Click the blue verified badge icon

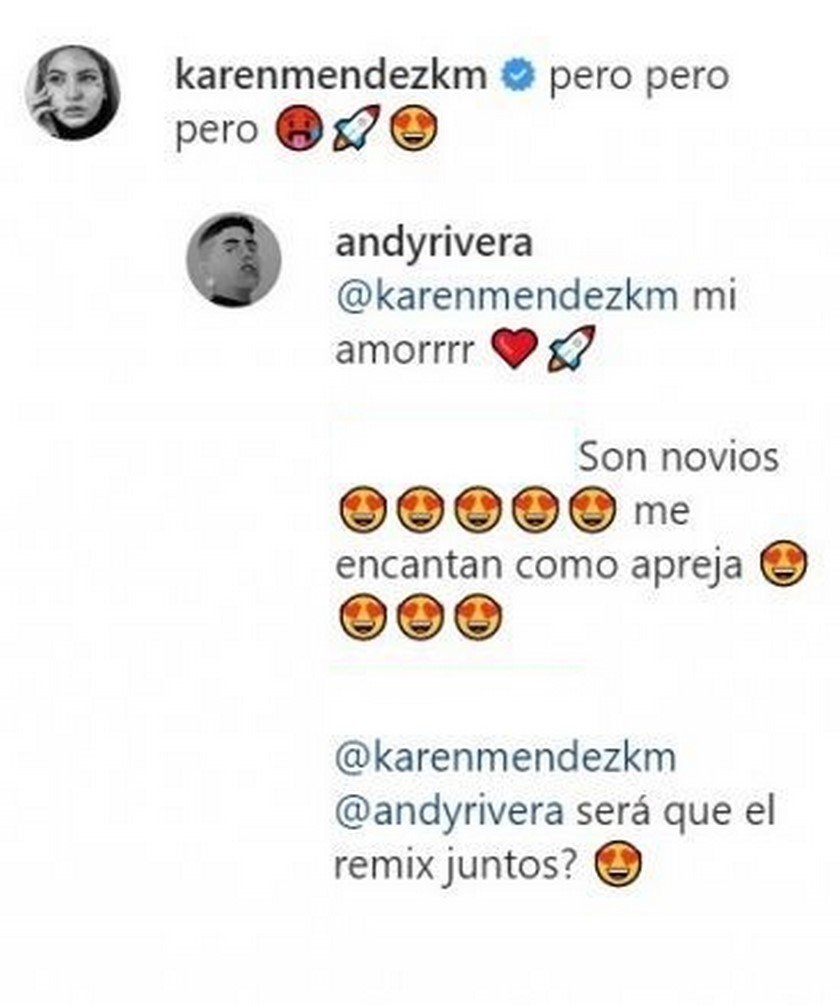(518, 76)
